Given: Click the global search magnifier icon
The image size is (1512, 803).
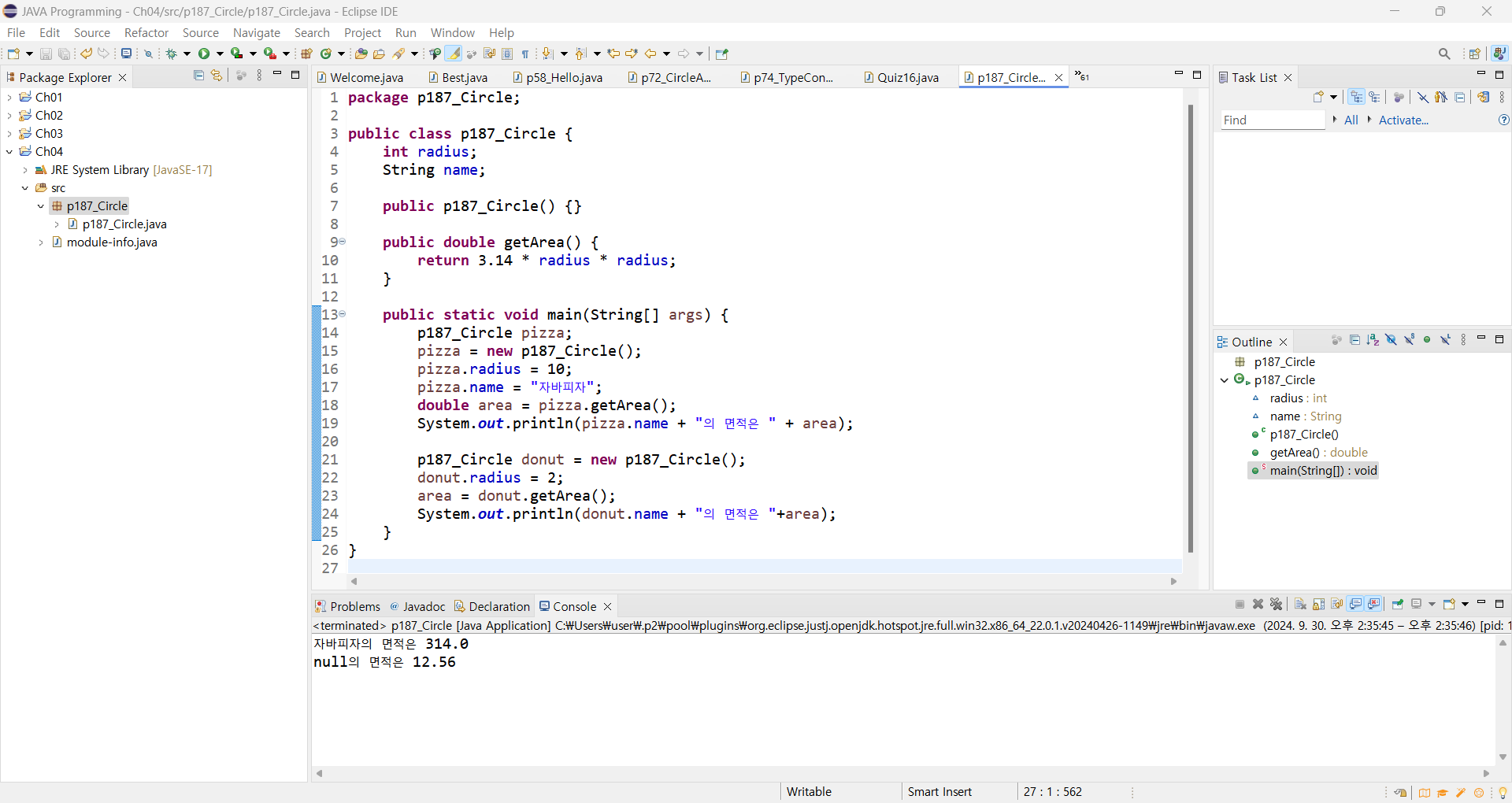Looking at the screenshot, I should tap(1444, 54).
